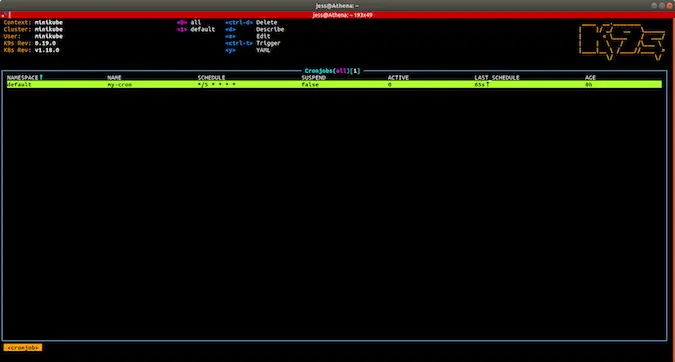Close the terminal window
Screen dimensions: 675x362
click(669, 6)
